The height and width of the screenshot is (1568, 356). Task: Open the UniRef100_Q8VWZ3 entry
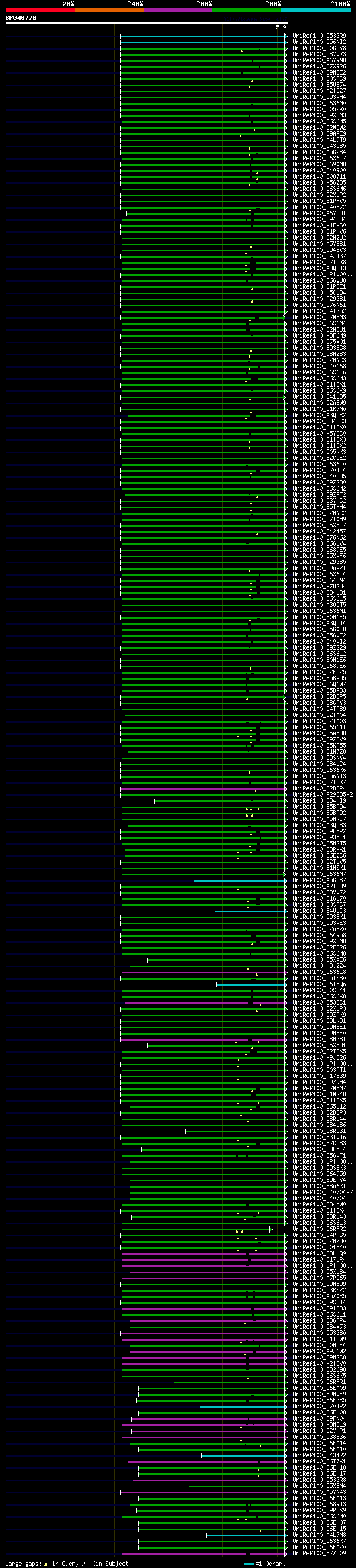tap(319, 54)
